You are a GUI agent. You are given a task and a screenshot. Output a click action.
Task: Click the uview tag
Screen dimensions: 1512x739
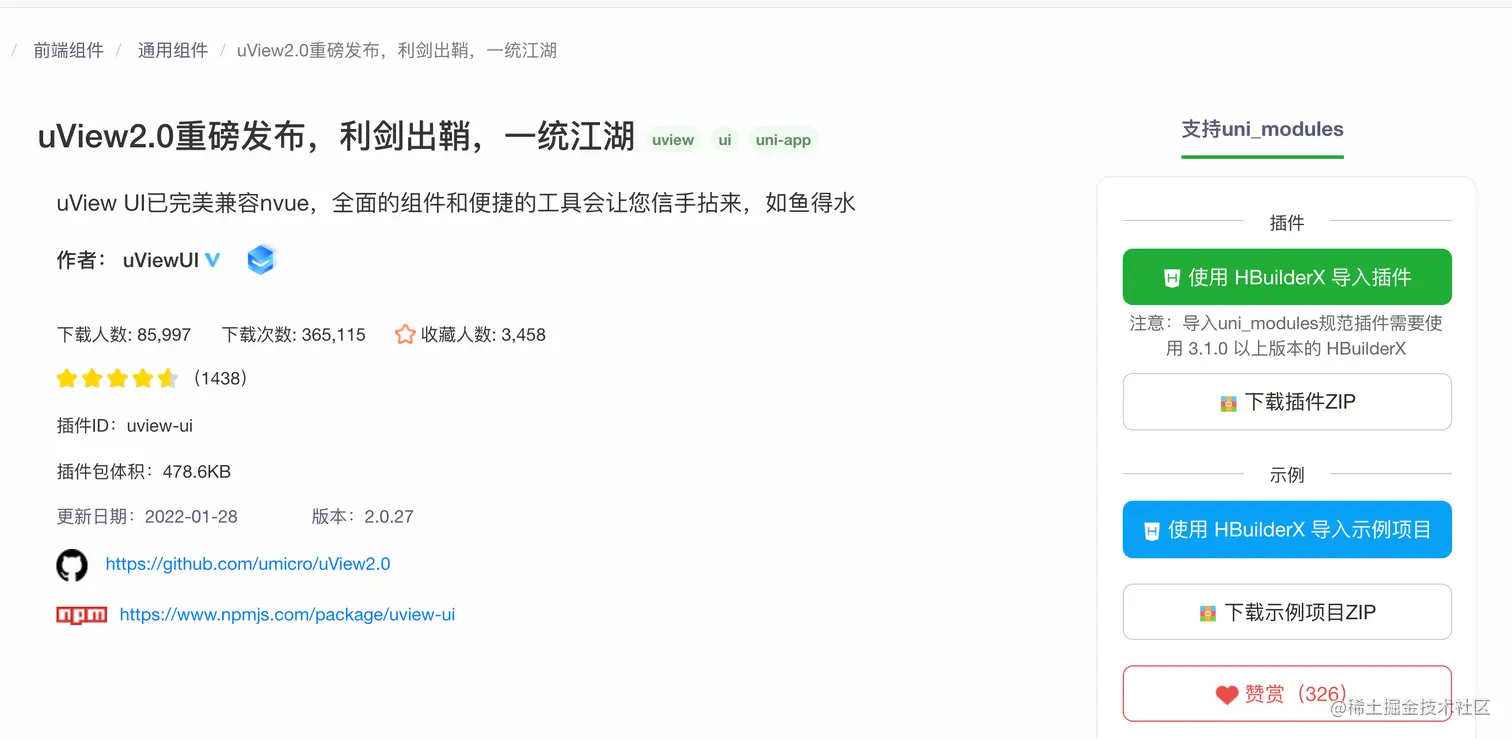pyautogui.click(x=673, y=140)
